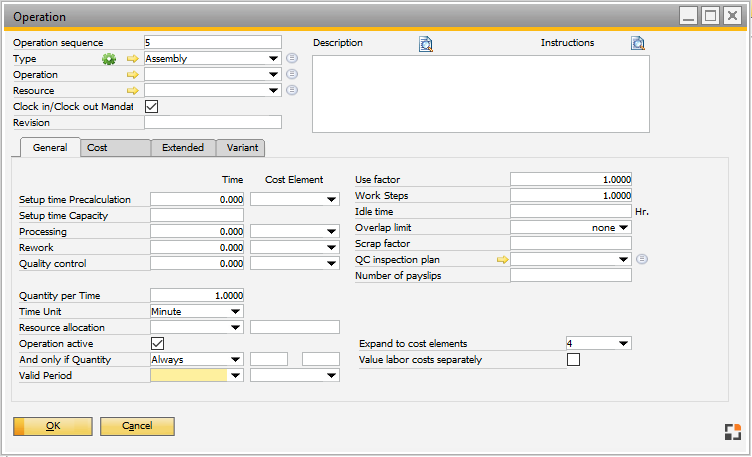Click the Operation sequence input field
This screenshot has width=752, height=457.
(213, 42)
